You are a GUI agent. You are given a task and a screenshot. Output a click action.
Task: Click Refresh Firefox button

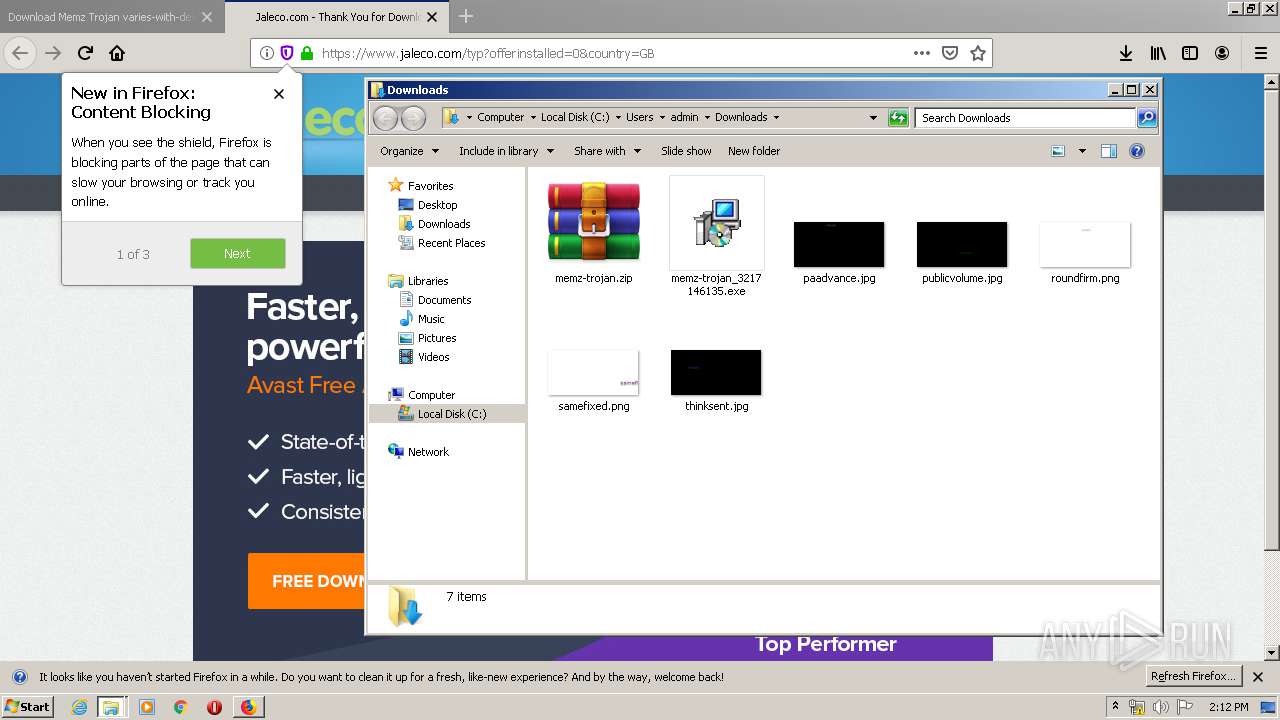tap(1193, 676)
